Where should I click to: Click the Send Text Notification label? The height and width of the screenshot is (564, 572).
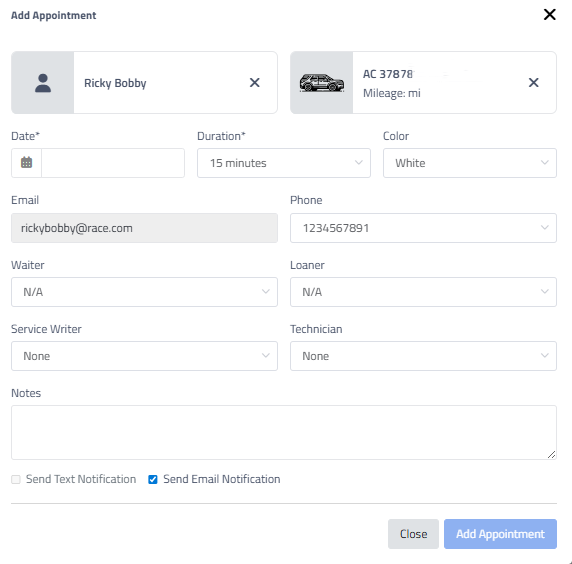pos(81,479)
